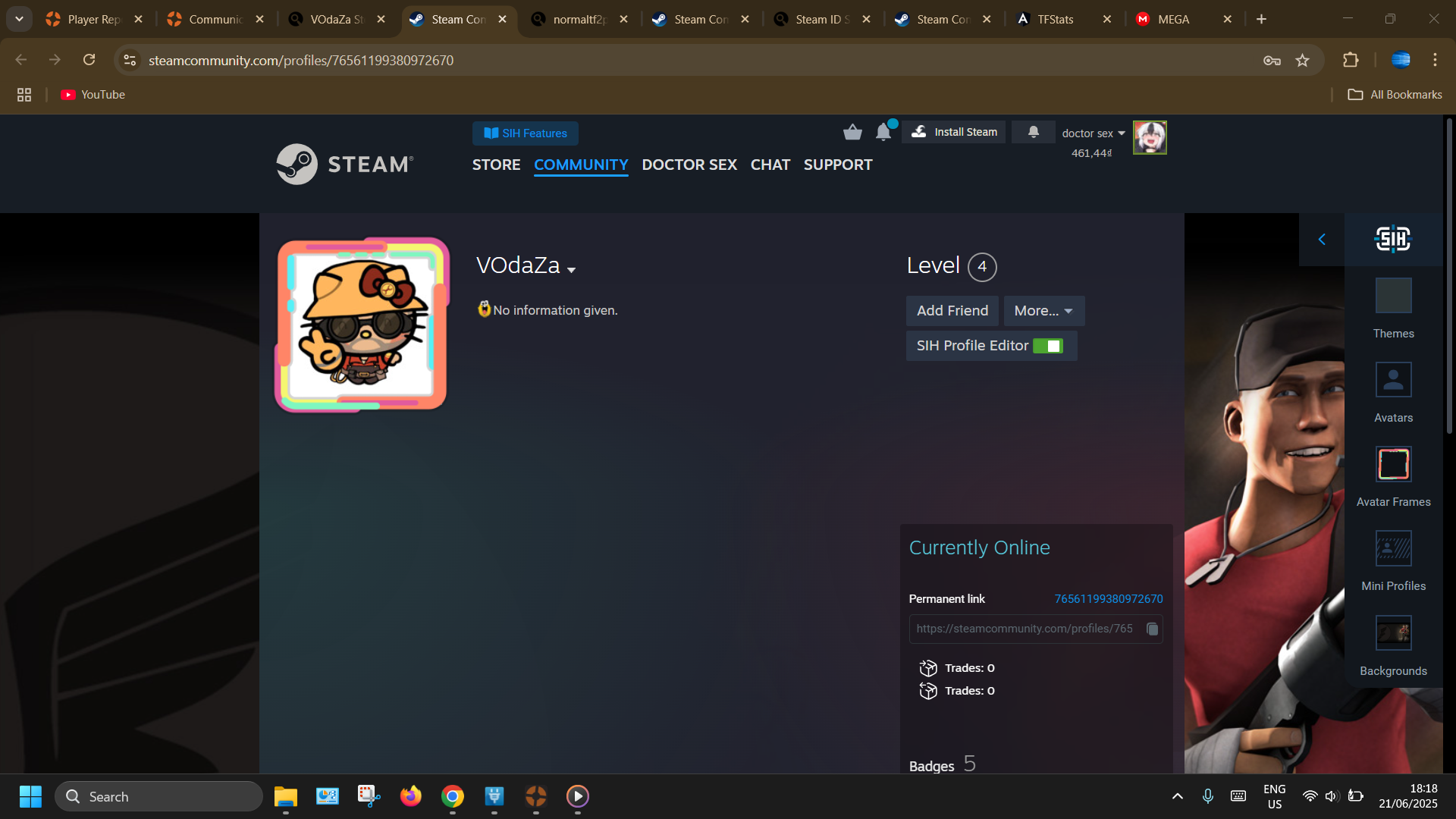Copy the permanent profile link
The width and height of the screenshot is (1456, 819).
pyautogui.click(x=1152, y=629)
